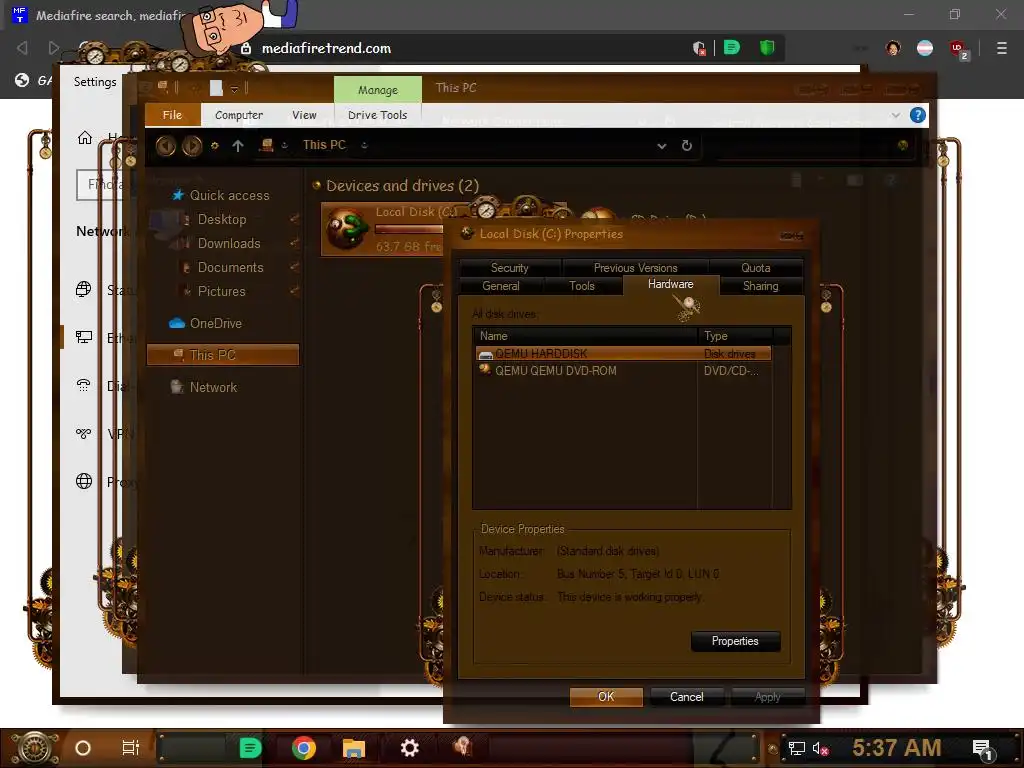Open the Start menu gear button
This screenshot has height=768, width=1024.
pos(33,748)
